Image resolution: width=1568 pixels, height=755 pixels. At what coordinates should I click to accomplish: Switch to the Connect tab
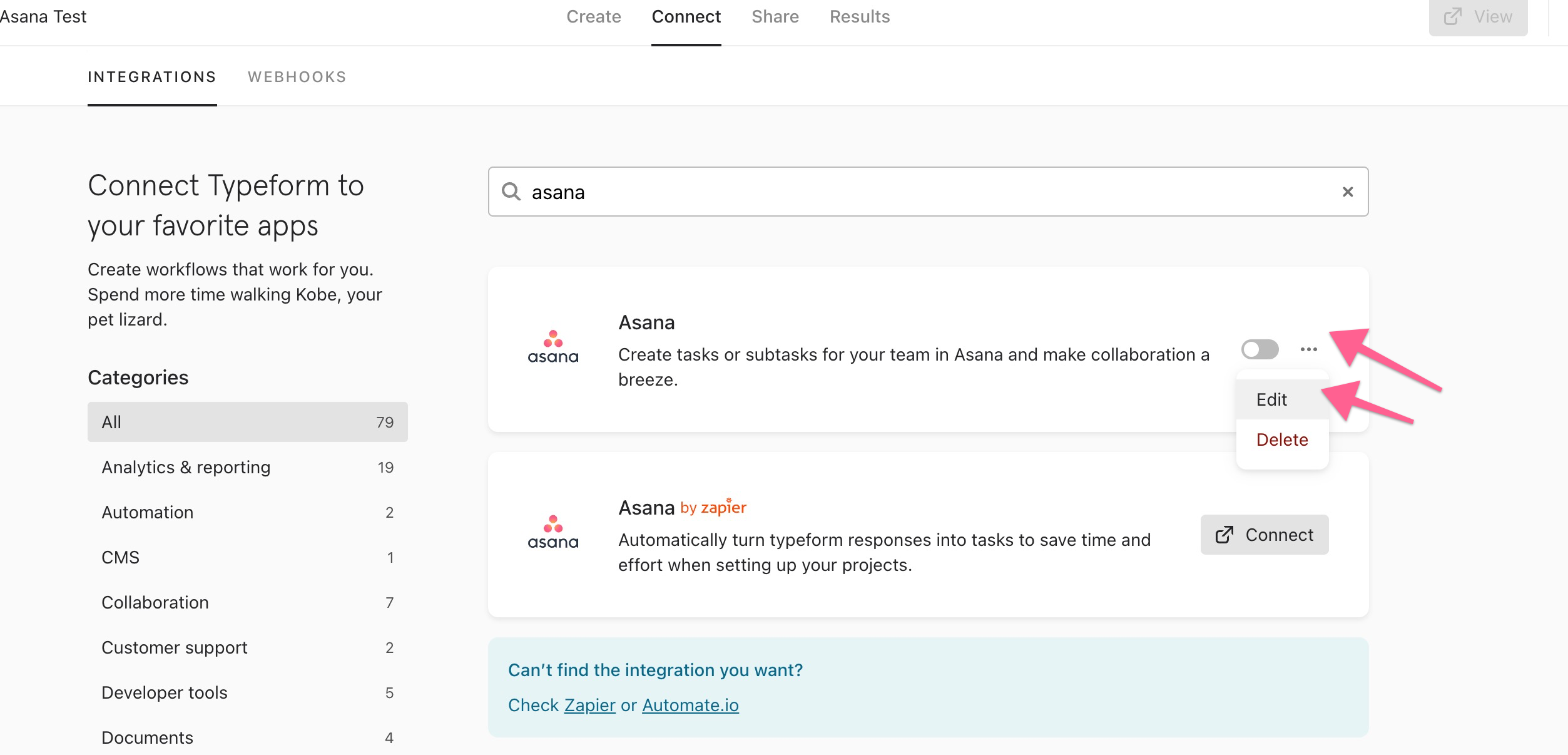coord(686,16)
